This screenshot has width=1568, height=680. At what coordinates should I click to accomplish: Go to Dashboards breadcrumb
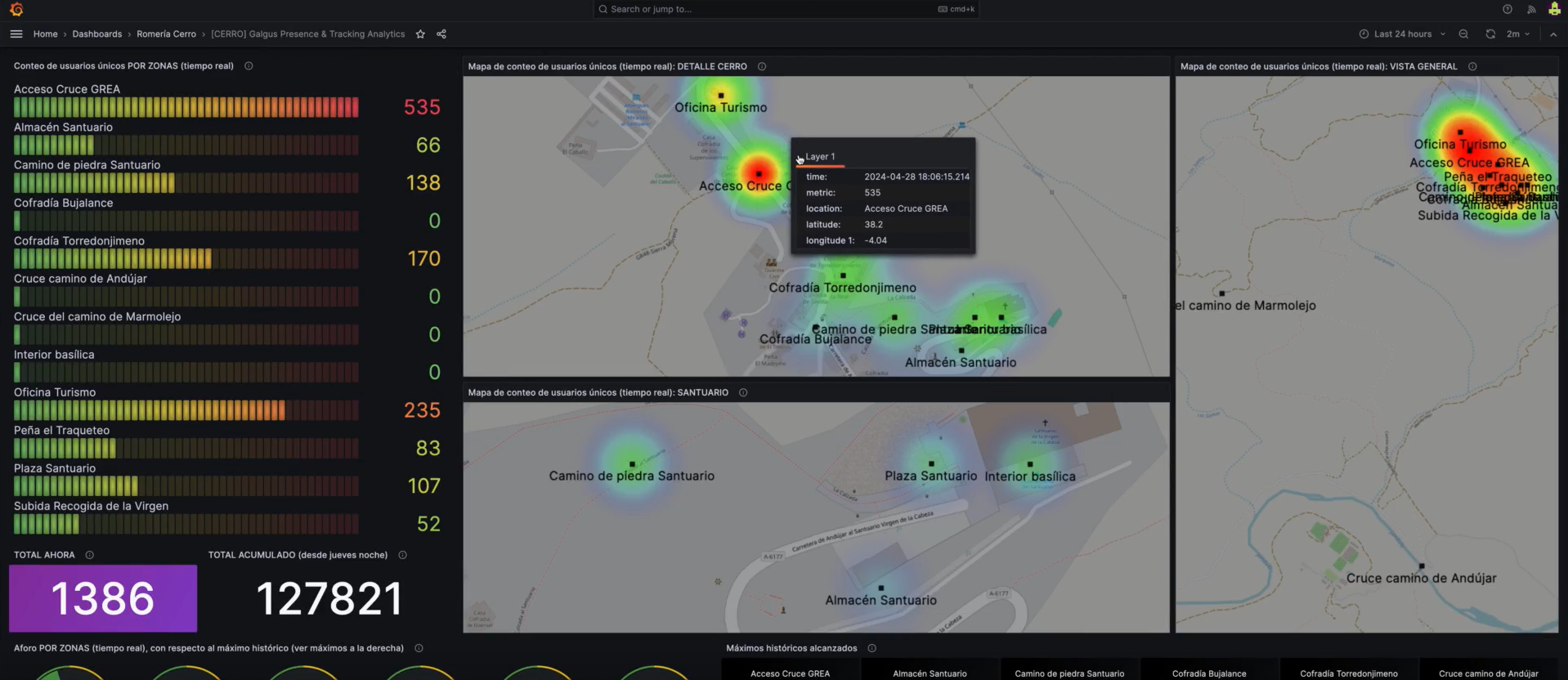pos(96,34)
